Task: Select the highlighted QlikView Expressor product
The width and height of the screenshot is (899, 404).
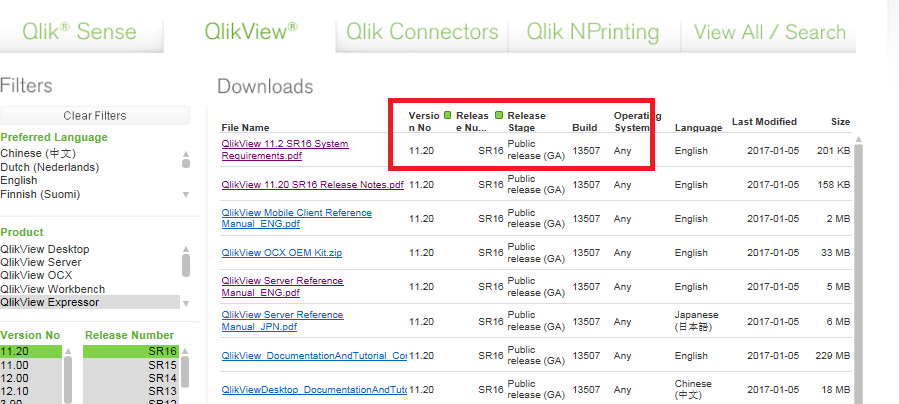Action: (x=90, y=303)
